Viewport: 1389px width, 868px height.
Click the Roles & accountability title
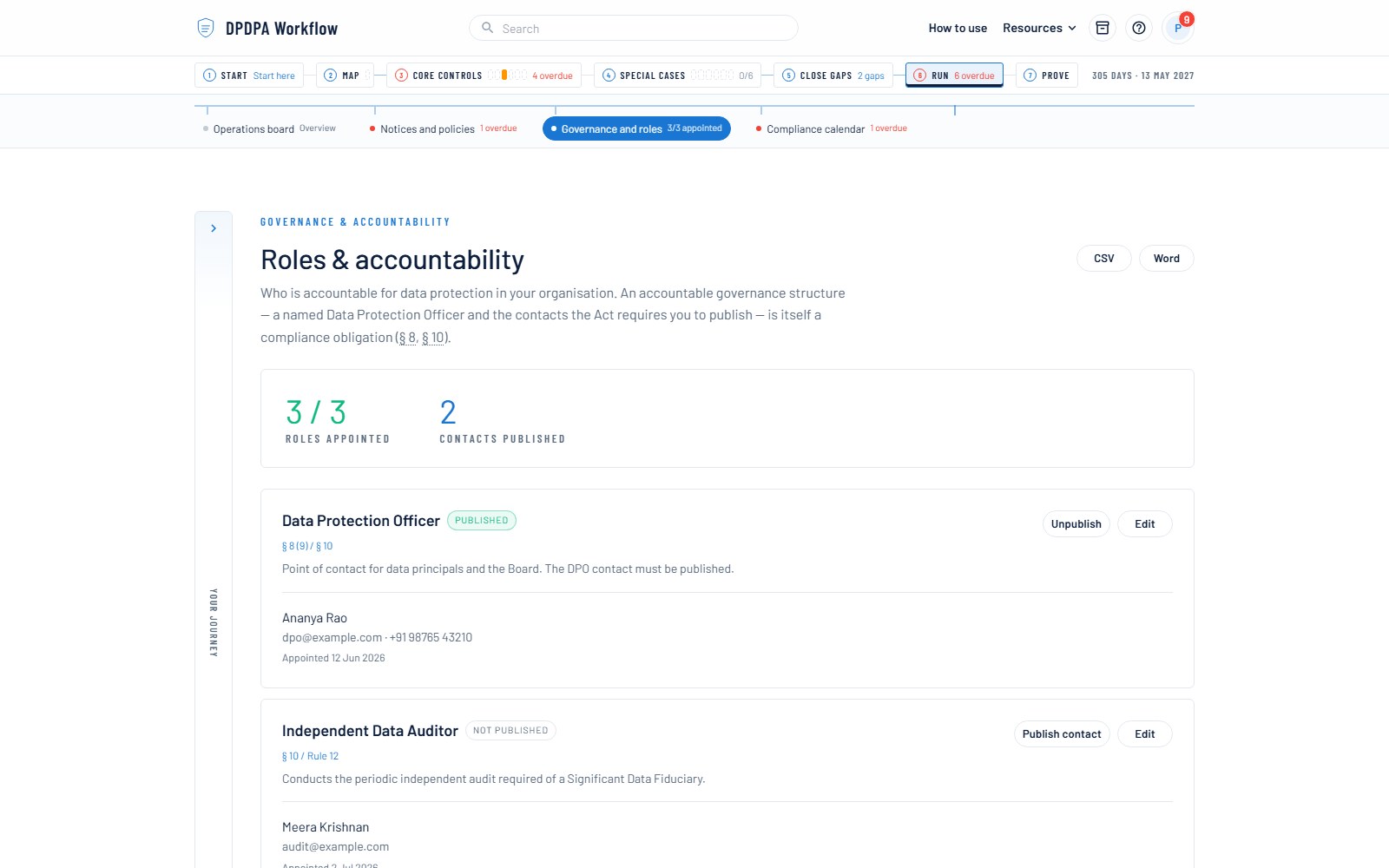(392, 260)
